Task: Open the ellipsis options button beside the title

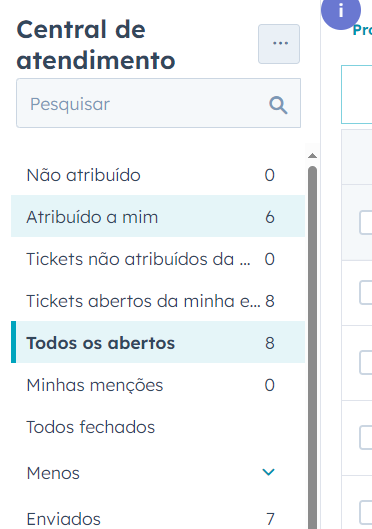Action: click(279, 44)
